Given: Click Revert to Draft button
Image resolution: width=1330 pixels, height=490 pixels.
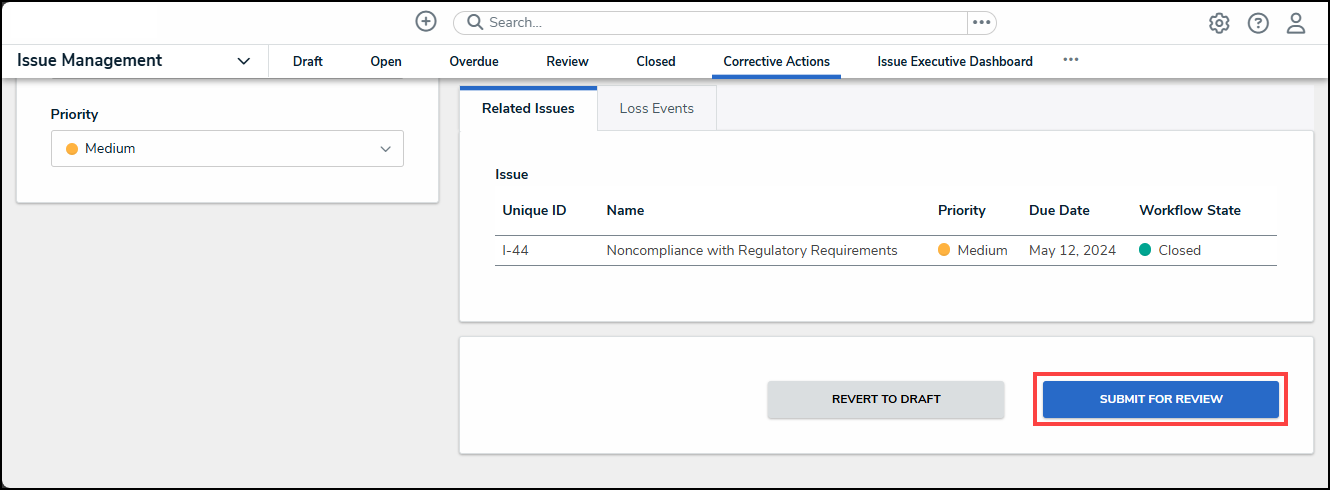Looking at the screenshot, I should [886, 399].
